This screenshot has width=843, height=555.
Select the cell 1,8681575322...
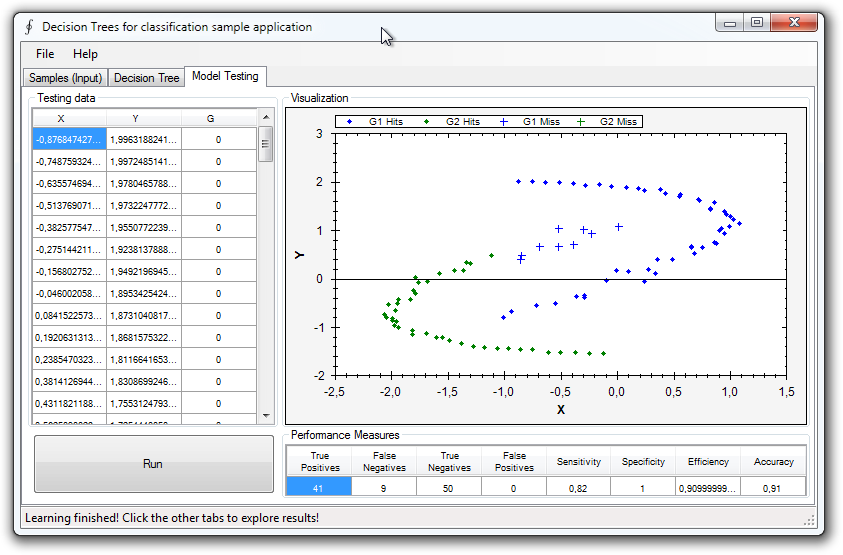(144, 338)
